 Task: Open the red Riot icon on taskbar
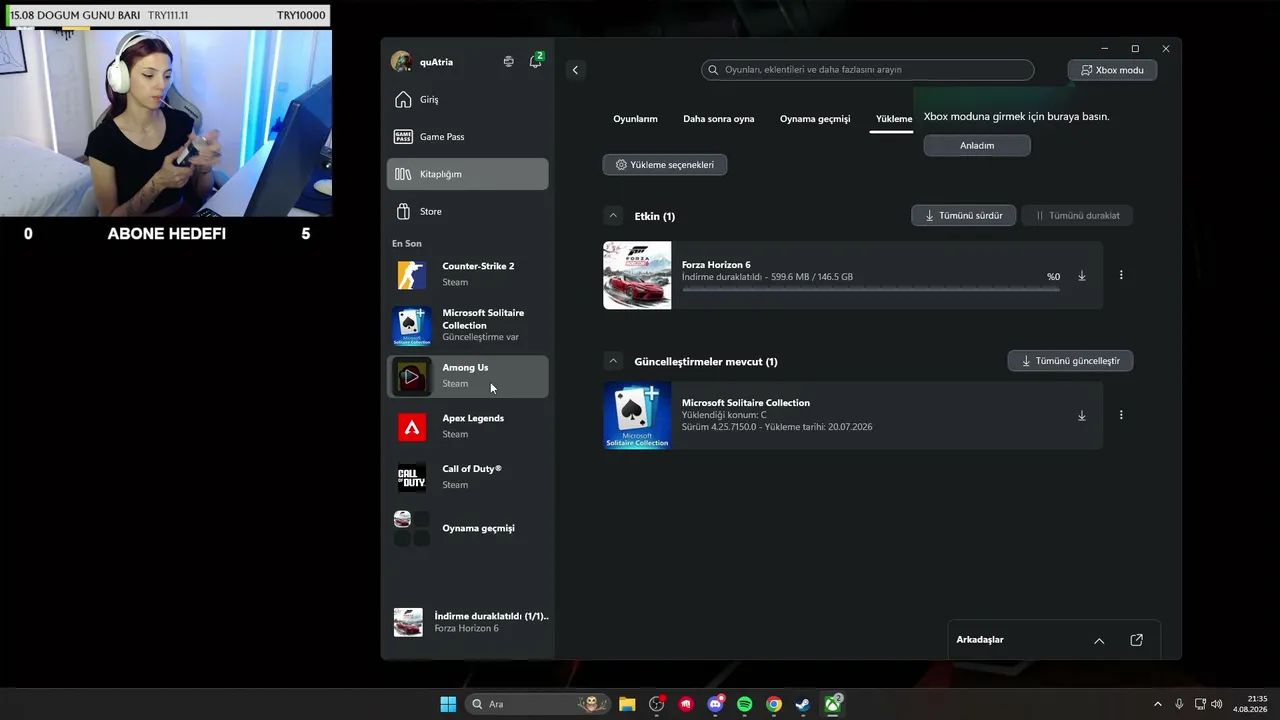[686, 704]
